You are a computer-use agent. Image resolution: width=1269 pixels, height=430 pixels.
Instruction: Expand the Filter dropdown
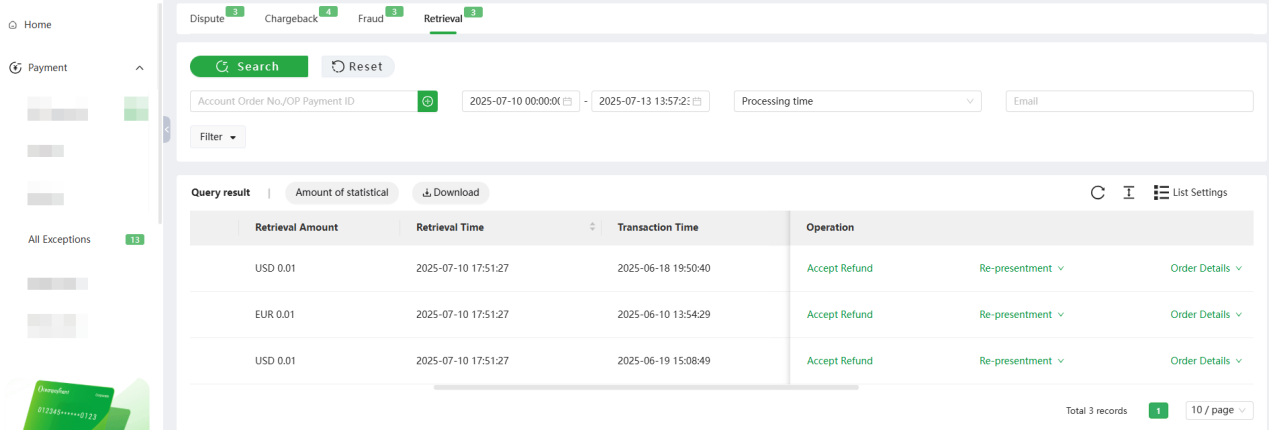(218, 137)
